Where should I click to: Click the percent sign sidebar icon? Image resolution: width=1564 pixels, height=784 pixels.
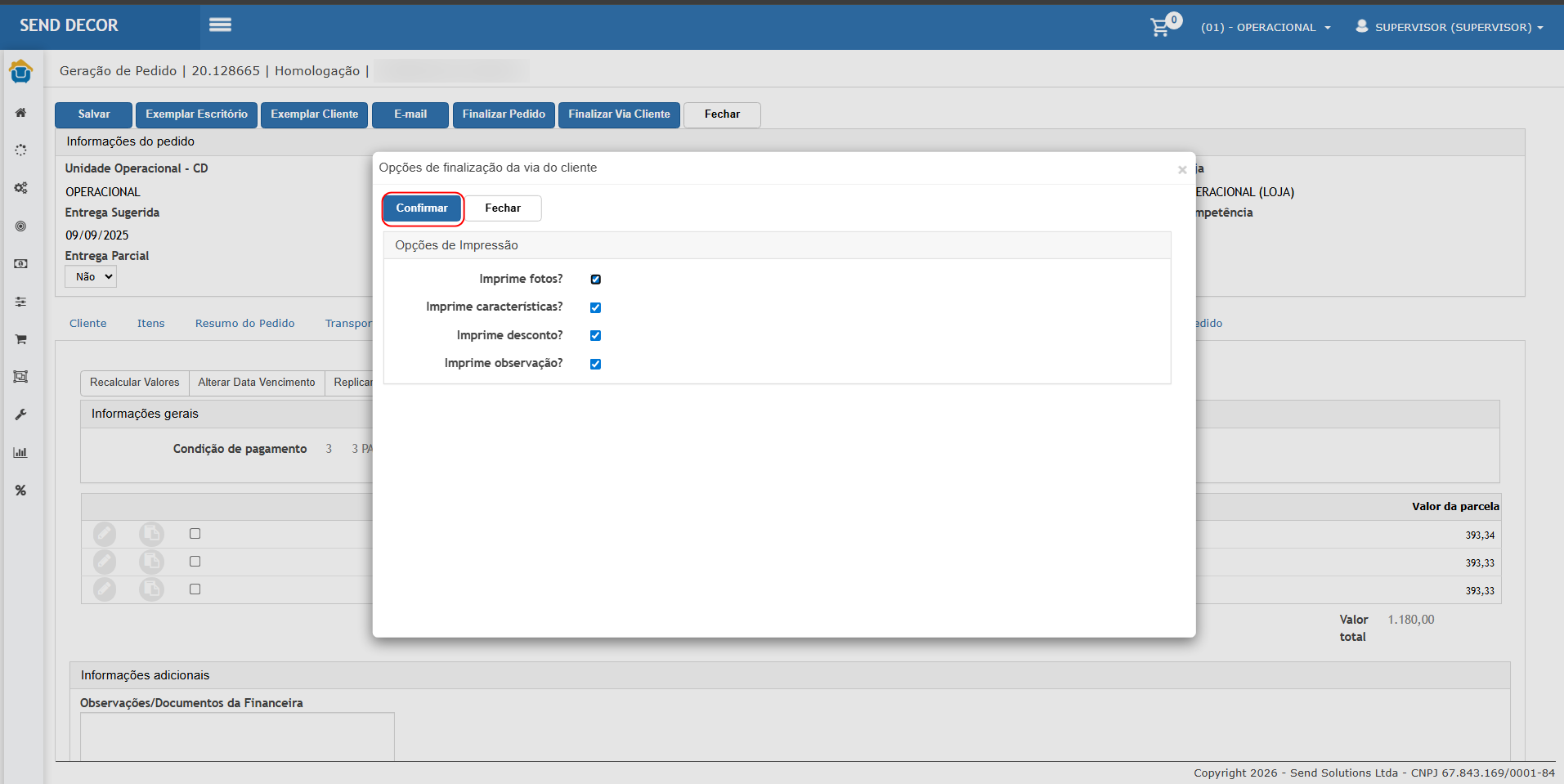click(20, 491)
